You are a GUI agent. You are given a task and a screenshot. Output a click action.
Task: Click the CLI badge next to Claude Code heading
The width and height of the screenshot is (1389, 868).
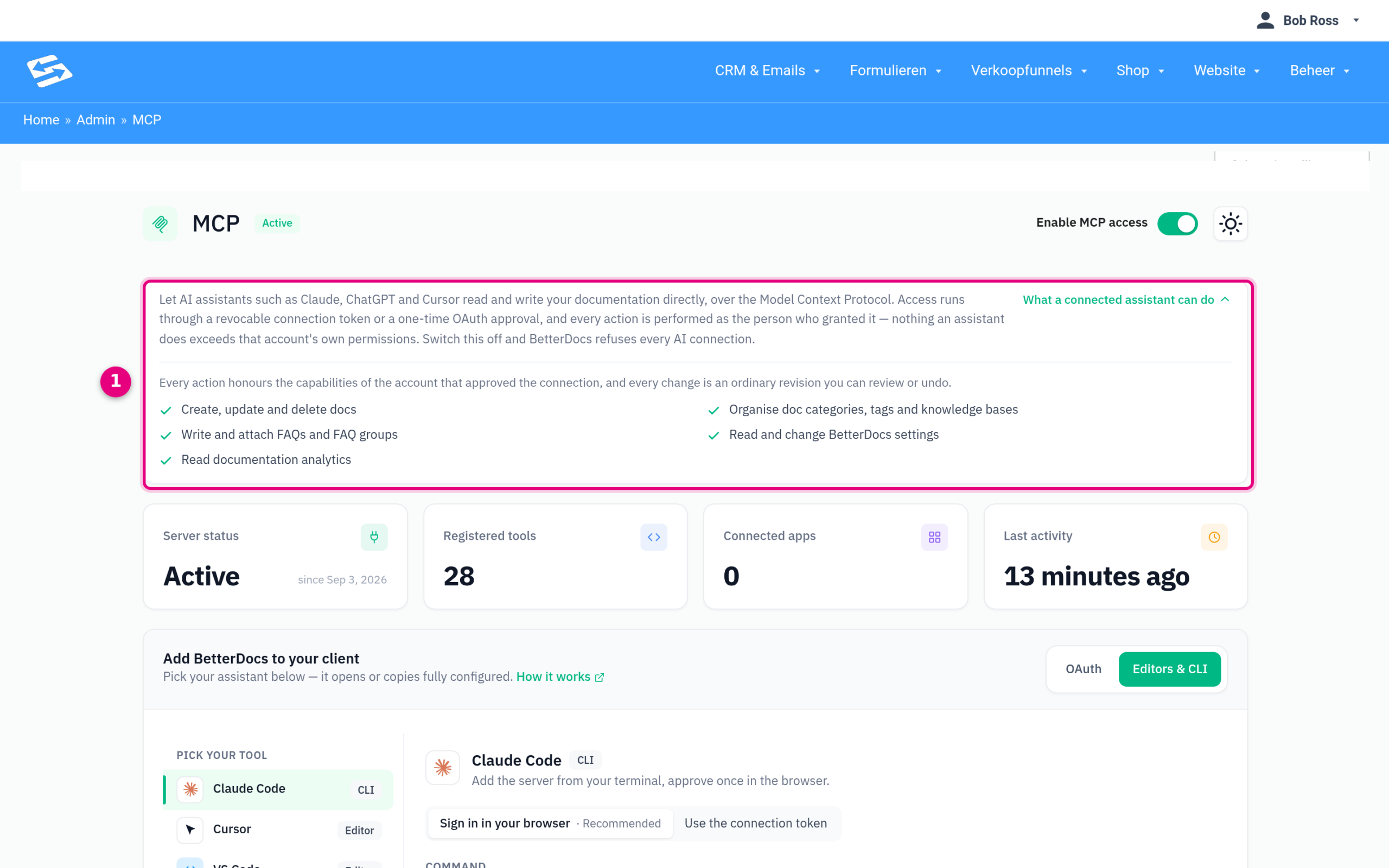coord(585,760)
